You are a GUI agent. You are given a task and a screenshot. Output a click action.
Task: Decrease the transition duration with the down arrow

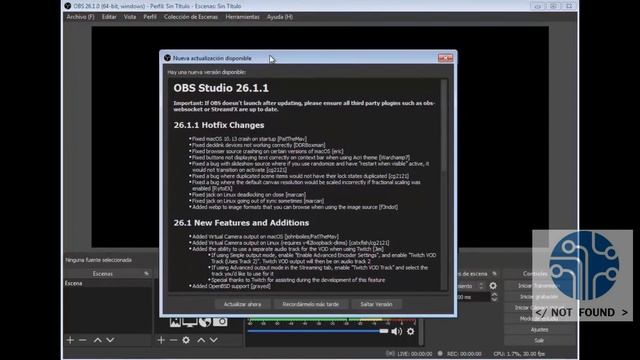pos(494,300)
